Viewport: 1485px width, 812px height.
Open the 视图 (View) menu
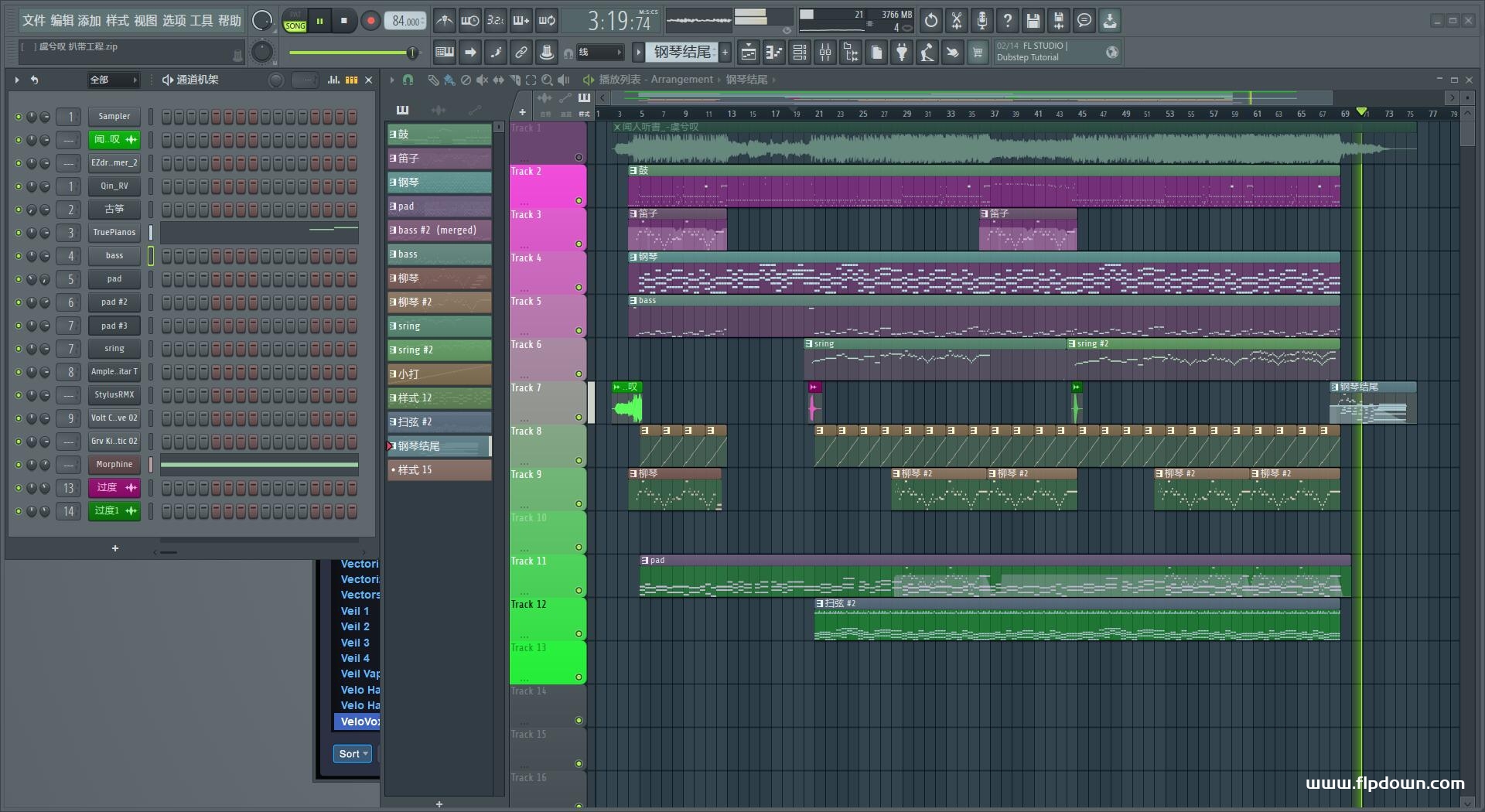pyautogui.click(x=145, y=21)
